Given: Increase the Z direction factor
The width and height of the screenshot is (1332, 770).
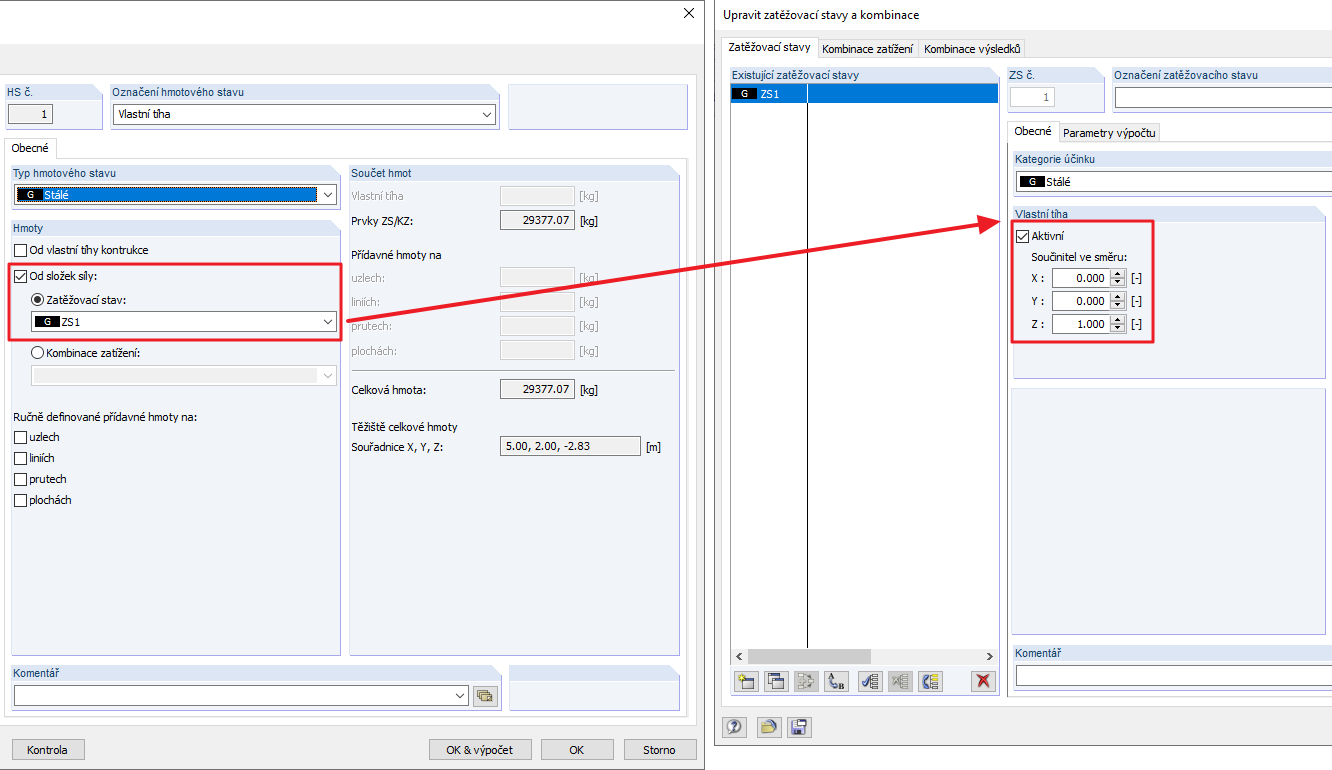Looking at the screenshot, I should (1118, 319).
